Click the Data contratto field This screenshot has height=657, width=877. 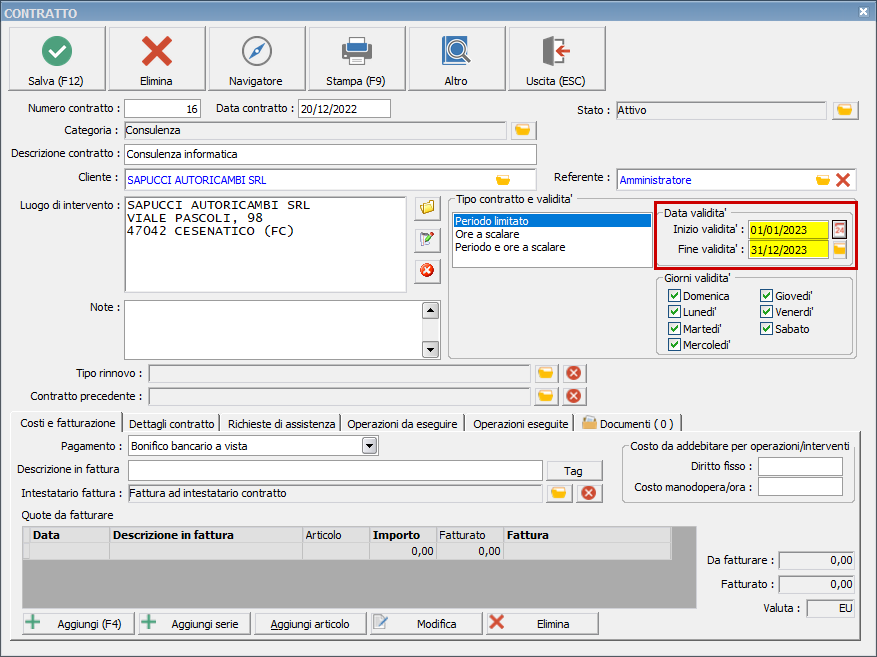coord(344,108)
